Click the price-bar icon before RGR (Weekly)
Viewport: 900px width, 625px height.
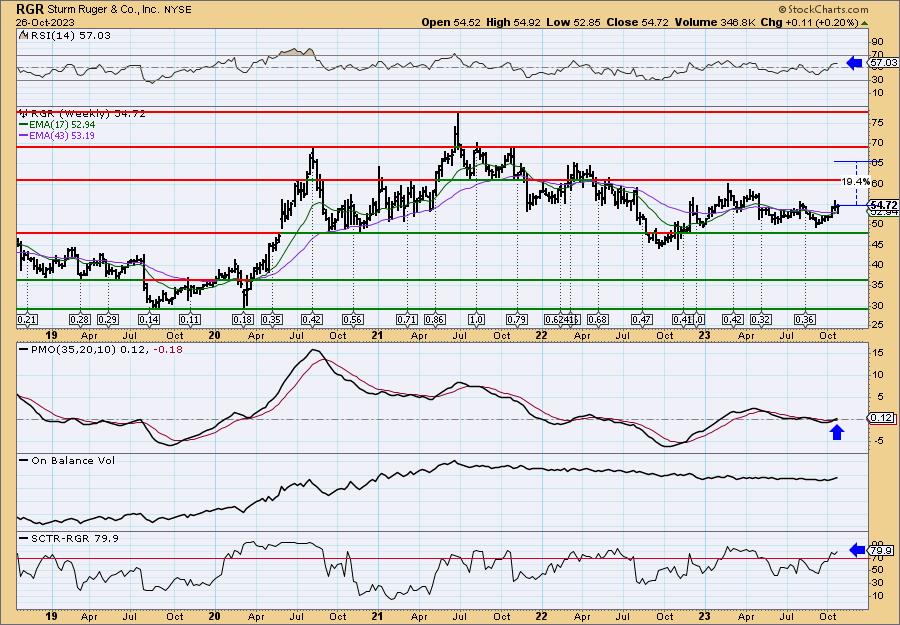click(23, 113)
